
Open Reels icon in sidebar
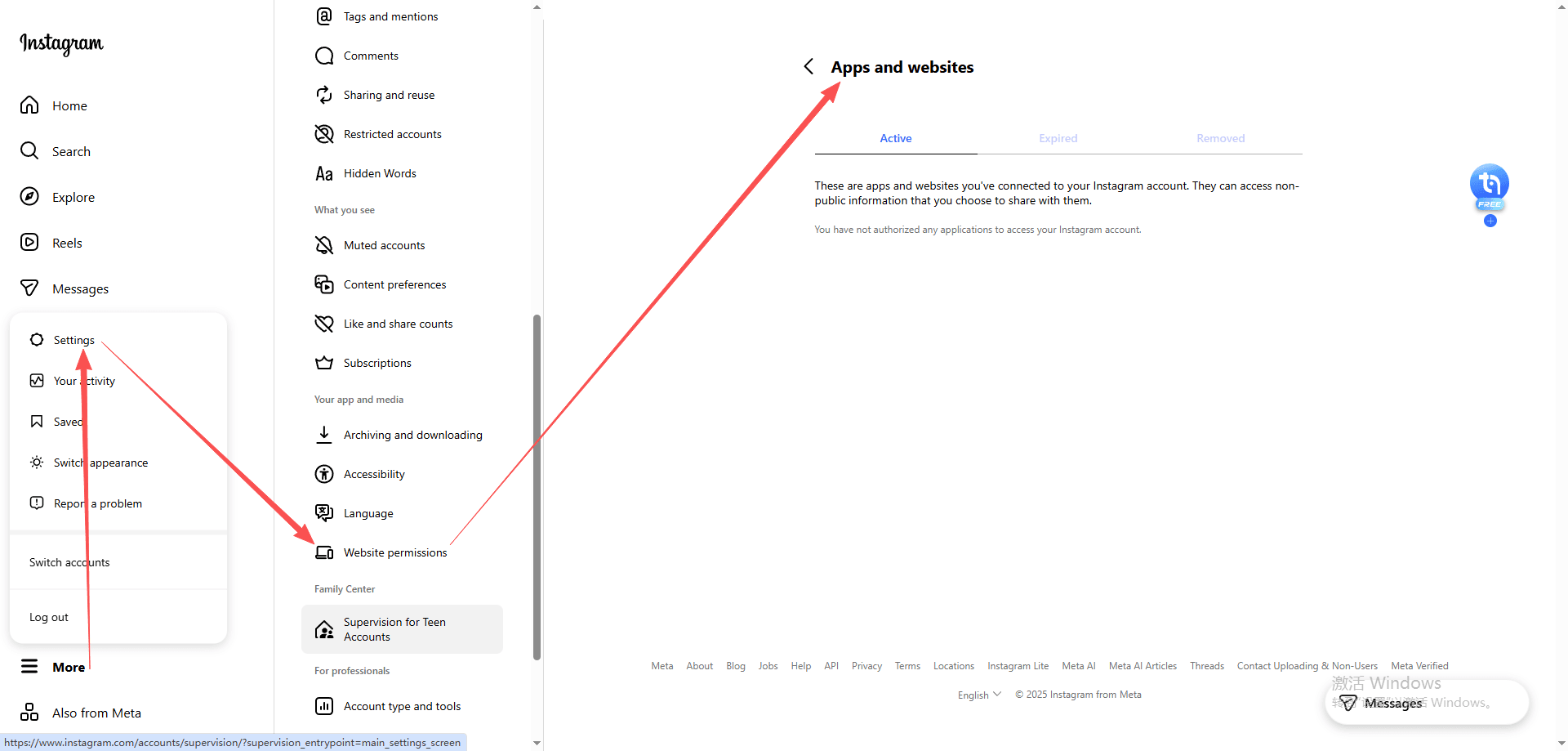tap(29, 243)
